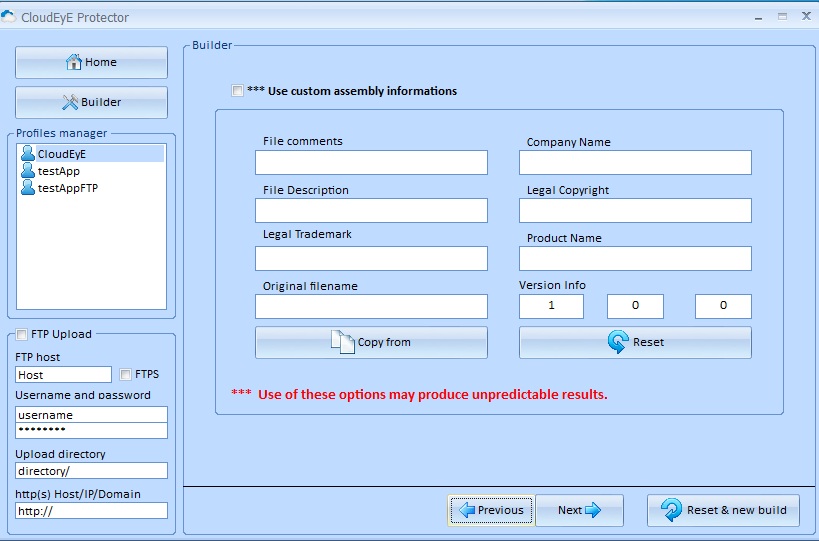Click the Home label text

pos(101,62)
